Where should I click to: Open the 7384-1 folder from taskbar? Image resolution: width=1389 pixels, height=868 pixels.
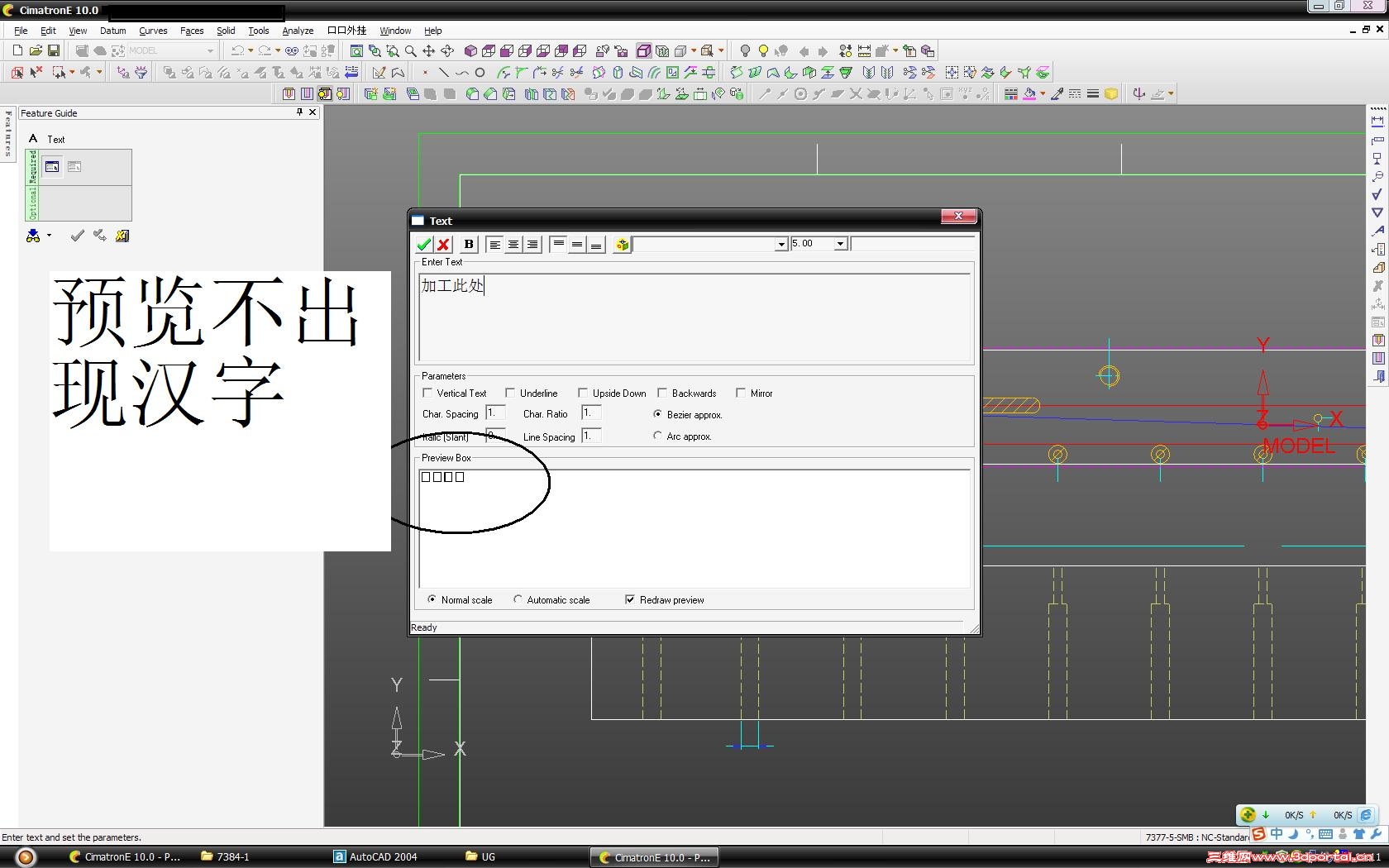coord(225,856)
